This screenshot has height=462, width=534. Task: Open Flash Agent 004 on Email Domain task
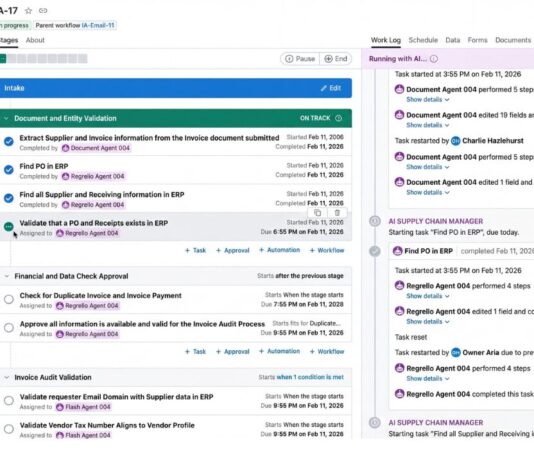(x=83, y=407)
